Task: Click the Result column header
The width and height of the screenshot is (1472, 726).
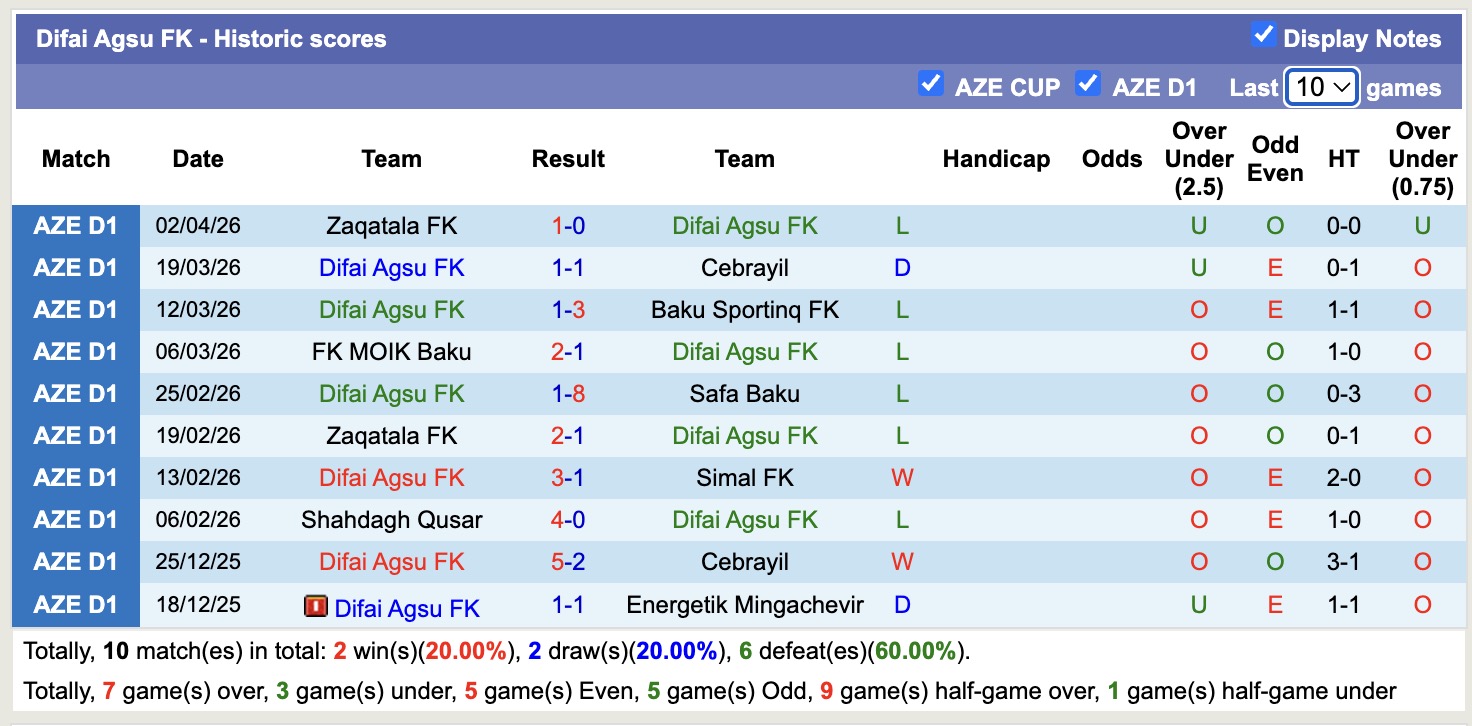Action: click(568, 159)
